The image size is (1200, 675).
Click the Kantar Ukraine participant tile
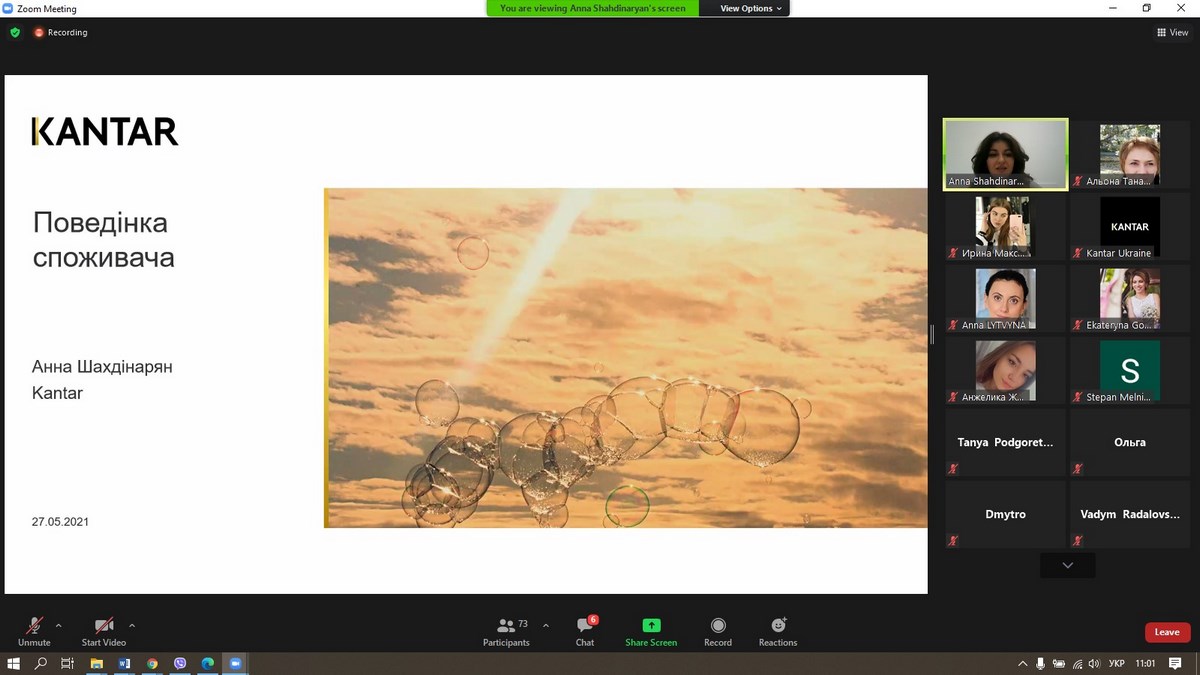[1129, 227]
